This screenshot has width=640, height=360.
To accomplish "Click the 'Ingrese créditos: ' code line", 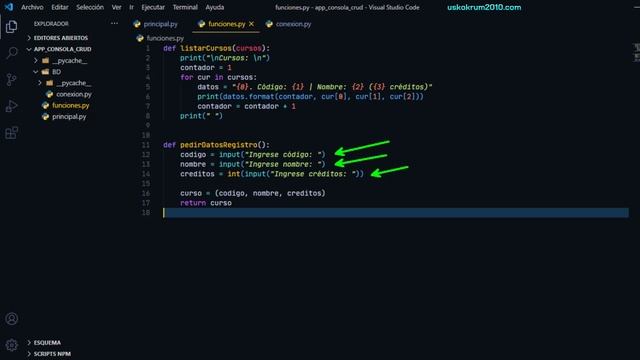I will [x=272, y=174].
